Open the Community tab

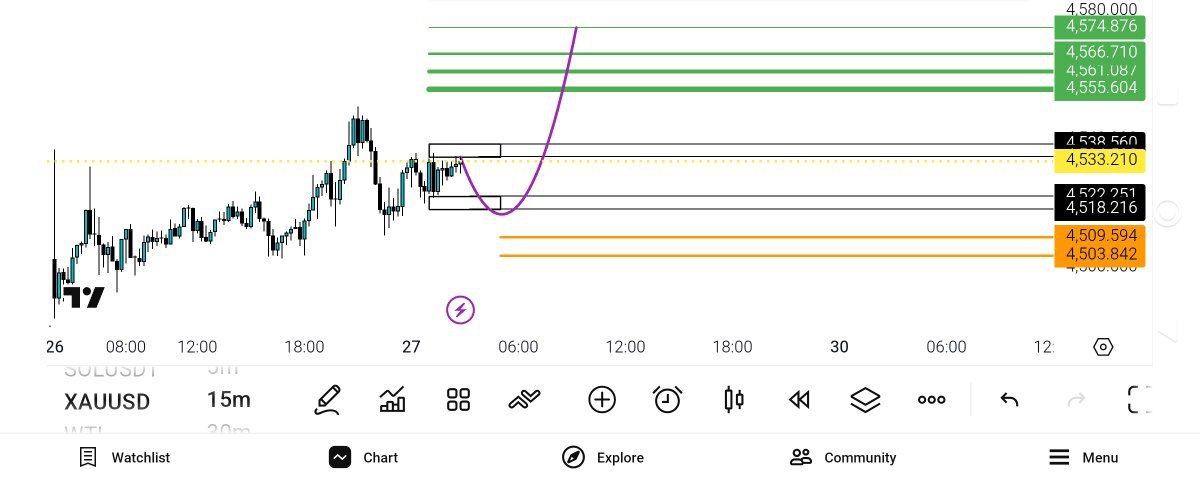pos(842,457)
